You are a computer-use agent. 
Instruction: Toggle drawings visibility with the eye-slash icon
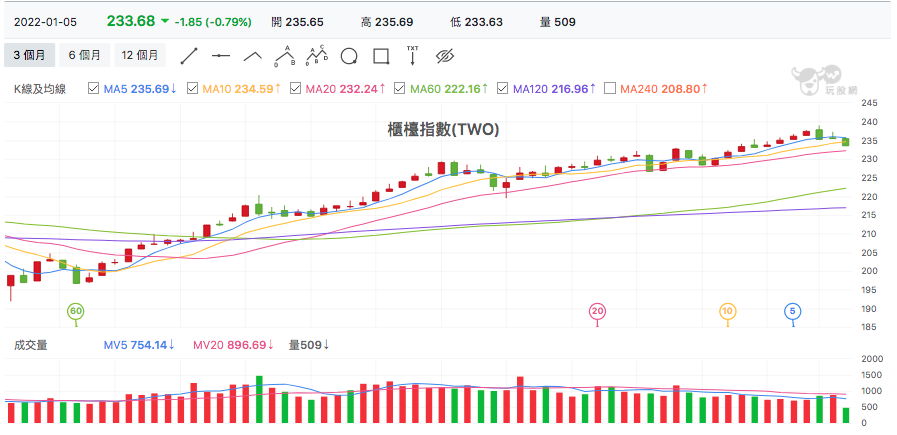tap(444, 56)
